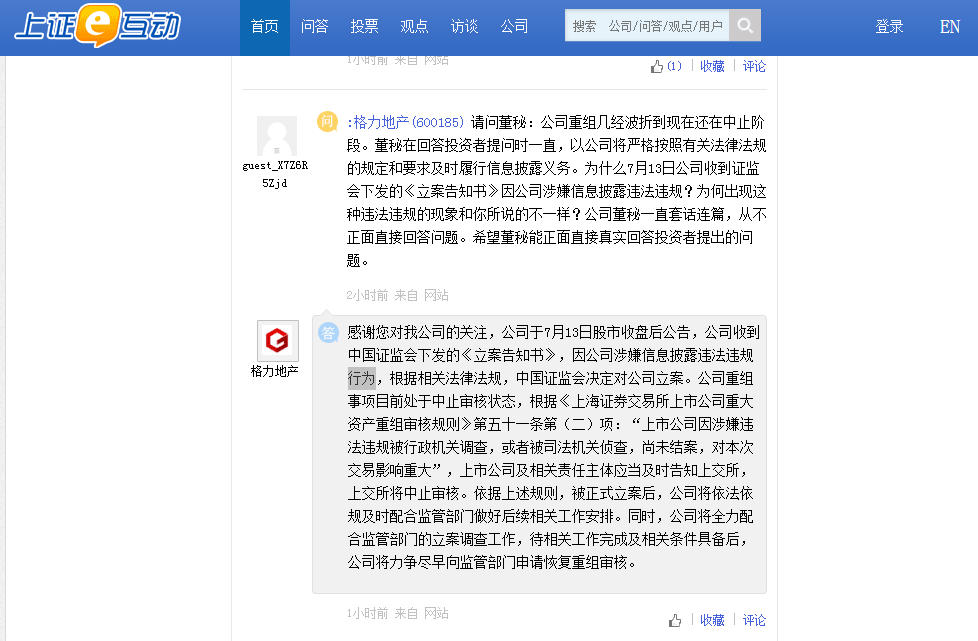Click the 2小时前 来自 网站 timestamp
The height and width of the screenshot is (641, 978).
pyautogui.click(x=397, y=295)
